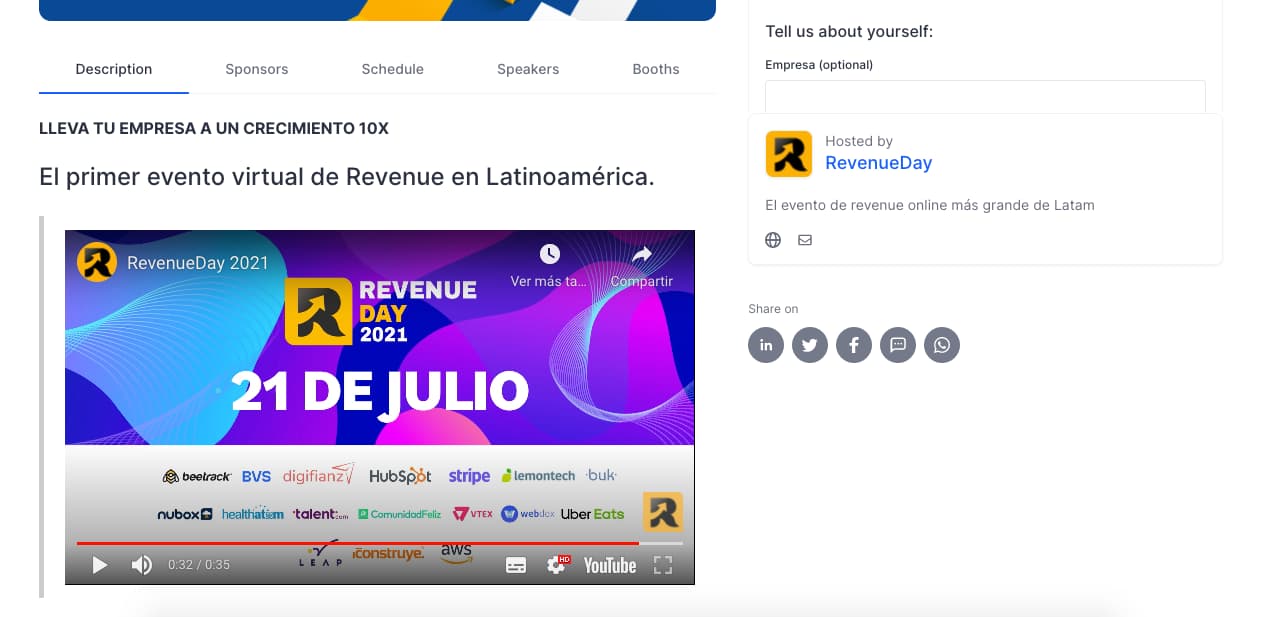
Task: Open the Speakers tab
Action: 528,69
